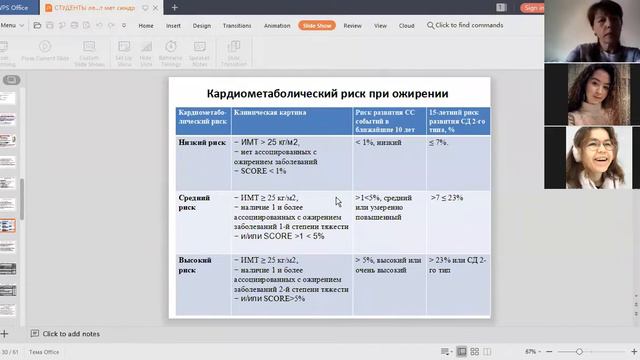This screenshot has width=640, height=360.
Task: Click the Save icon in quick toolbar
Action: pos(49,25)
